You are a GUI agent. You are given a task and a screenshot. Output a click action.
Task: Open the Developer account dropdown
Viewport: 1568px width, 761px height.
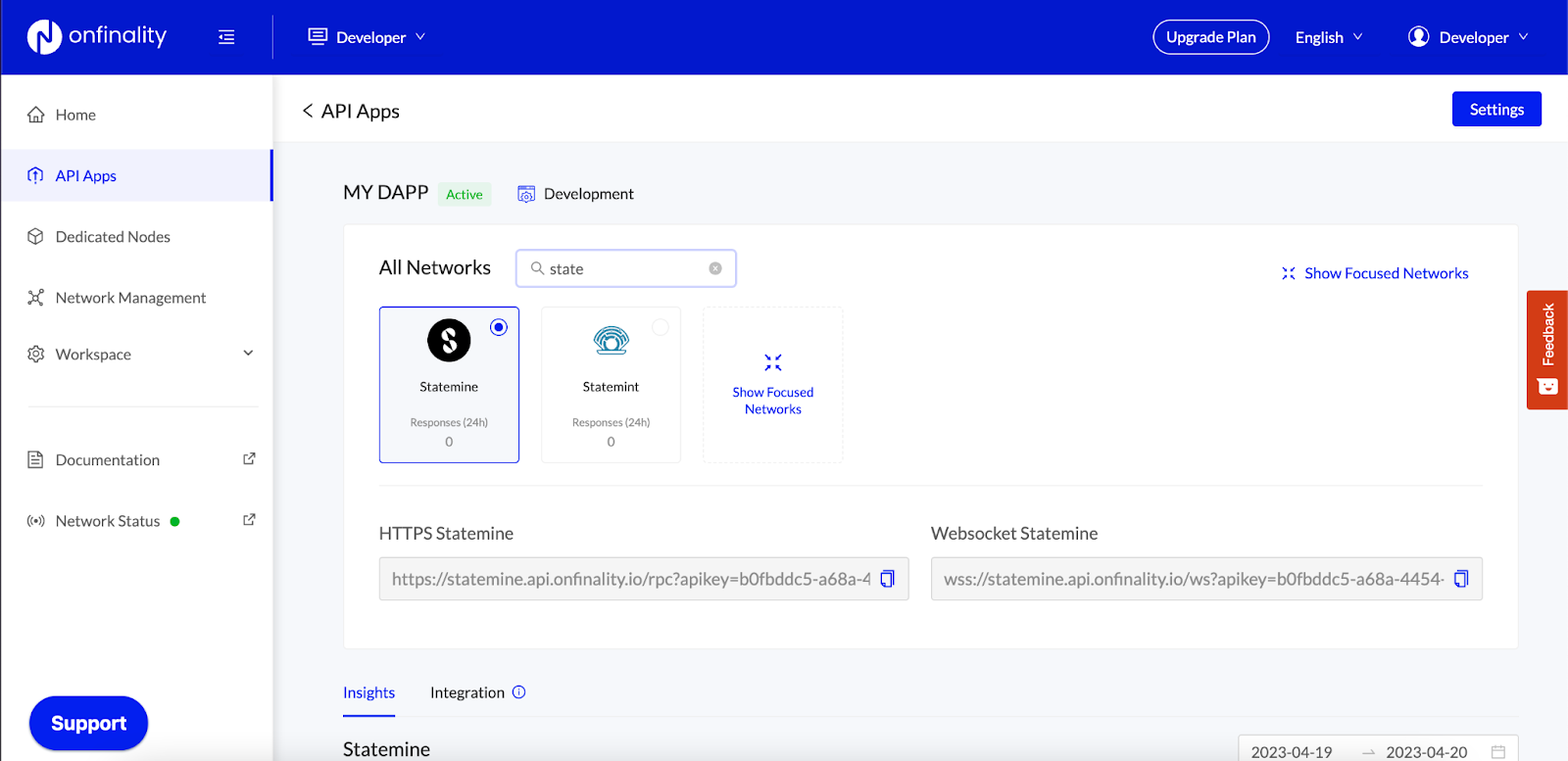pyautogui.click(x=1468, y=37)
